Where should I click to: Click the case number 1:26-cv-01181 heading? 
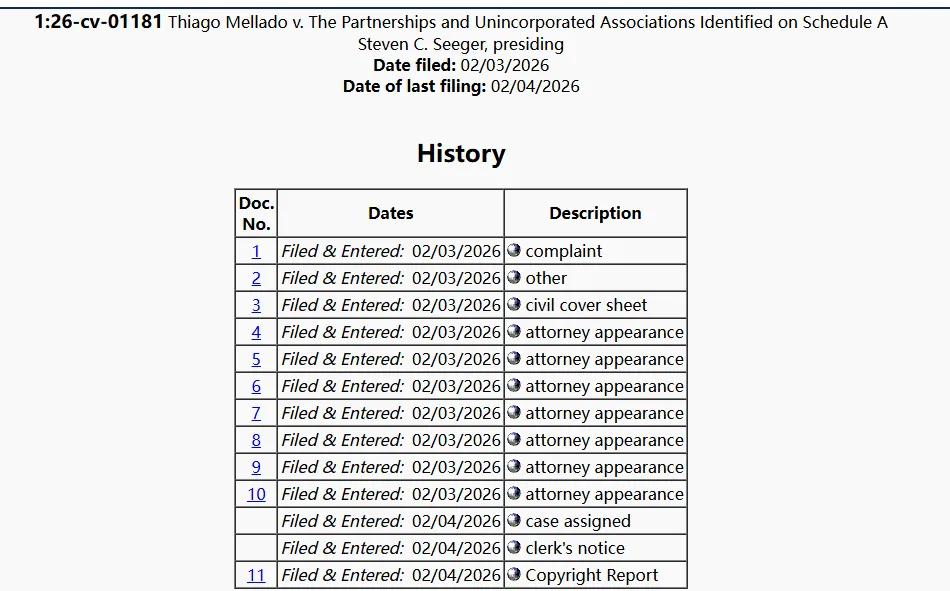point(98,22)
